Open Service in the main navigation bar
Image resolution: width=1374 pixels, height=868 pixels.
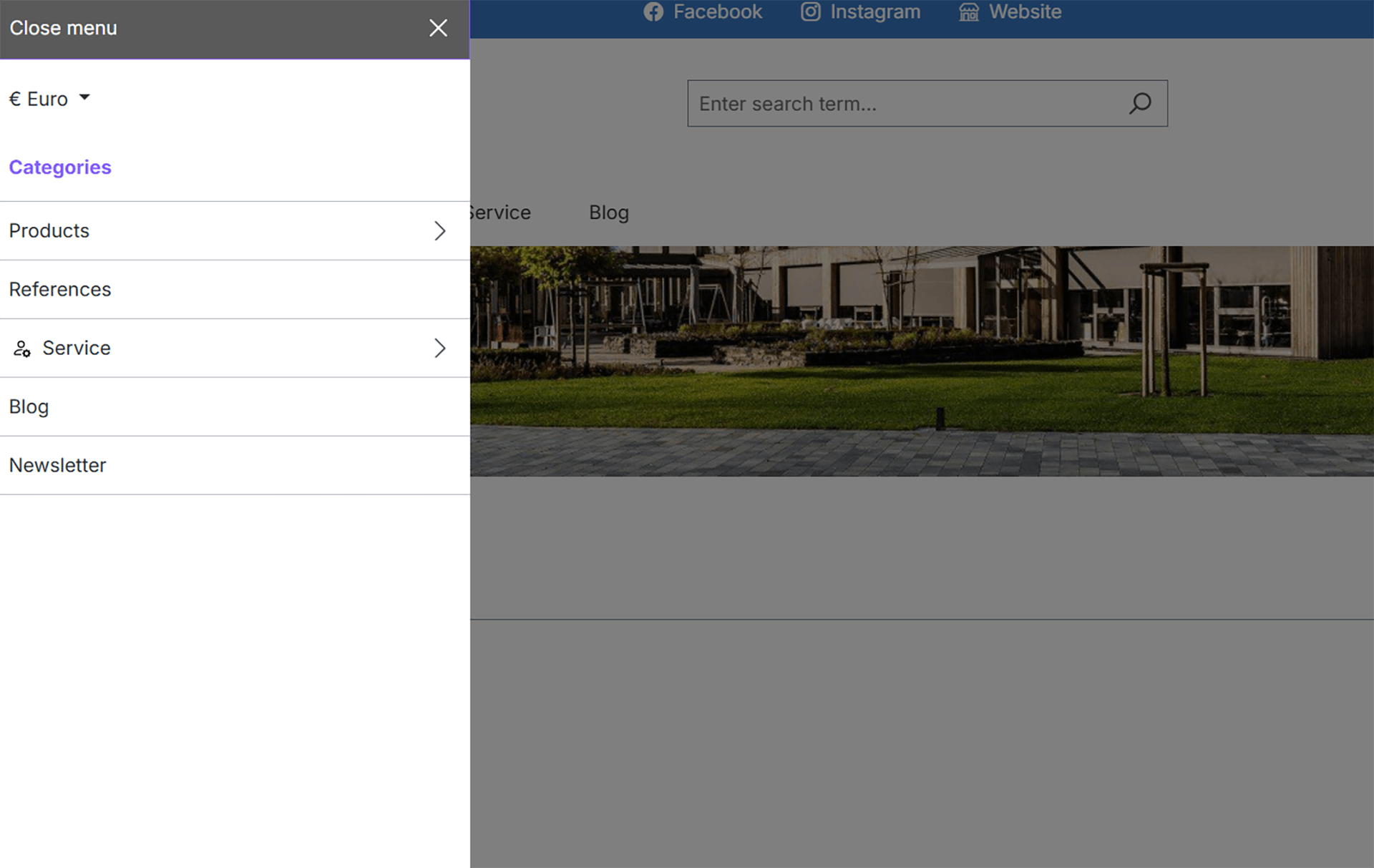[x=500, y=213]
